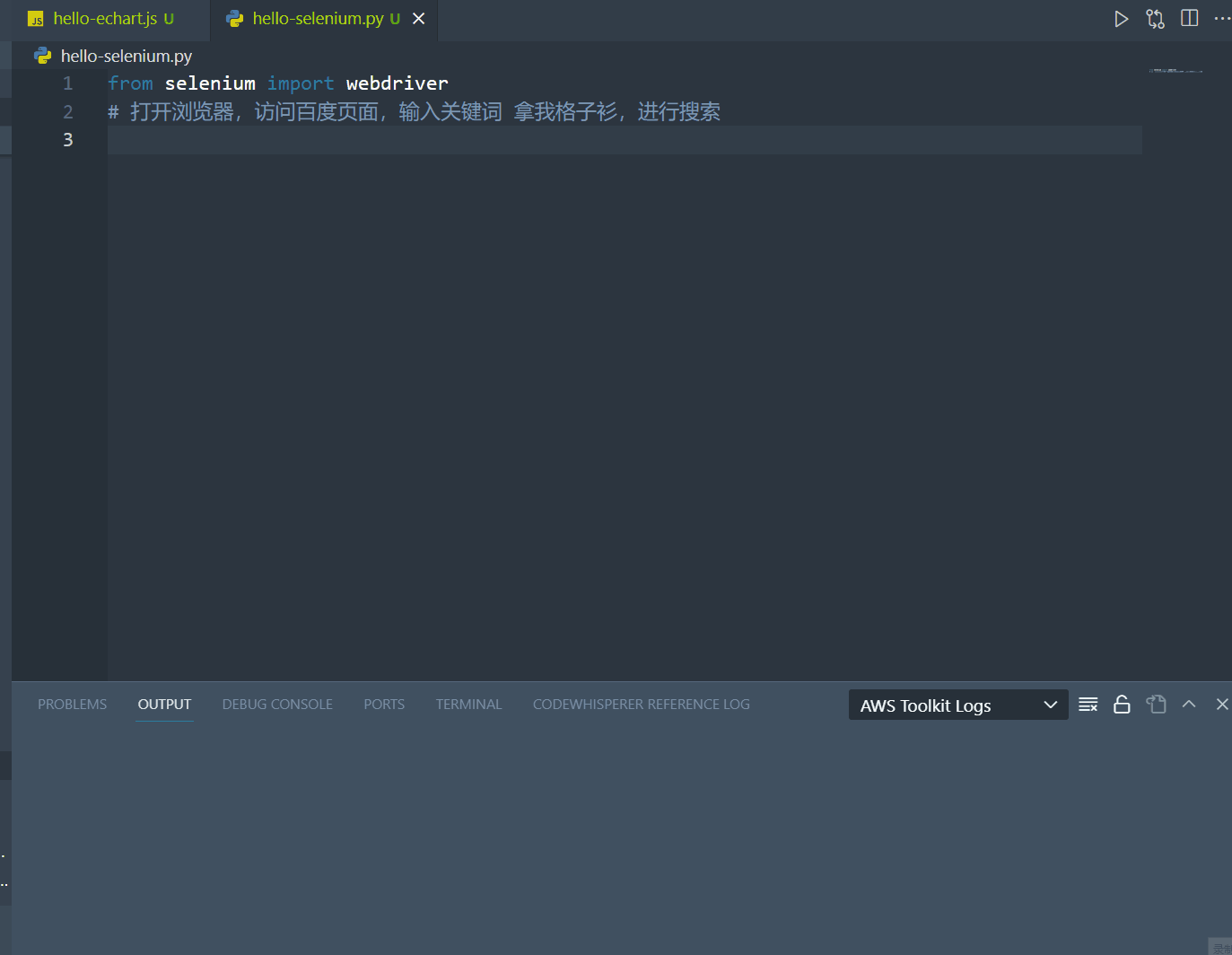This screenshot has width=1232, height=955.
Task: Switch to the PROBLEMS tab
Action: pos(72,705)
